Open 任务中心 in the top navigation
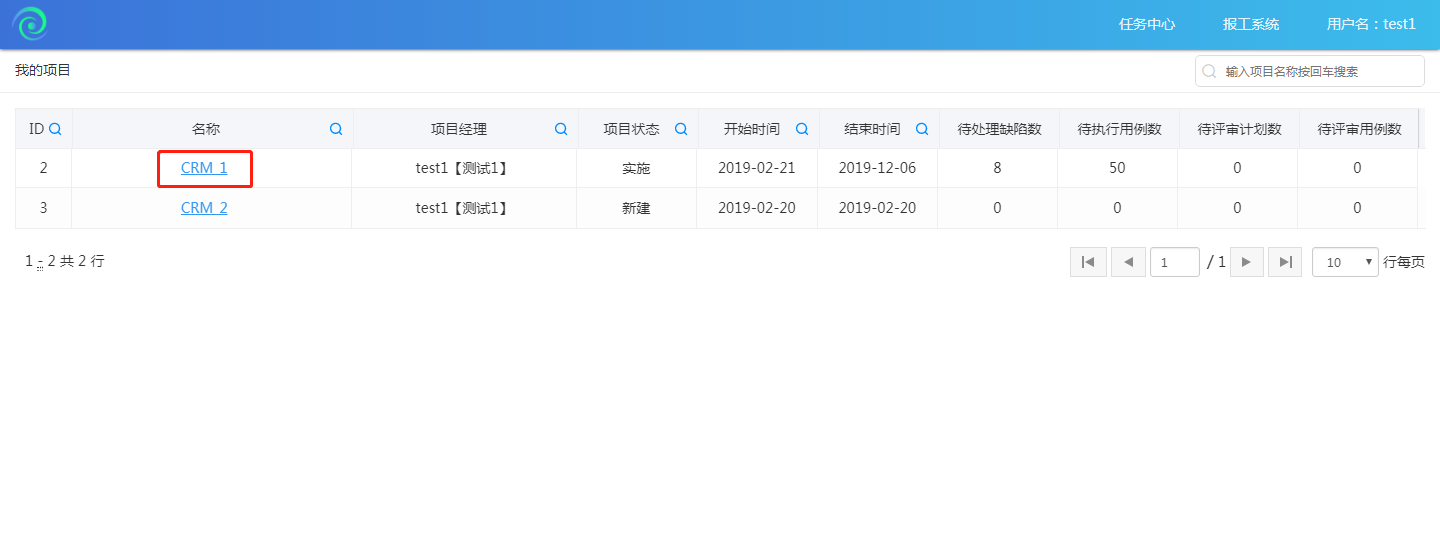1440x560 pixels. (1147, 24)
